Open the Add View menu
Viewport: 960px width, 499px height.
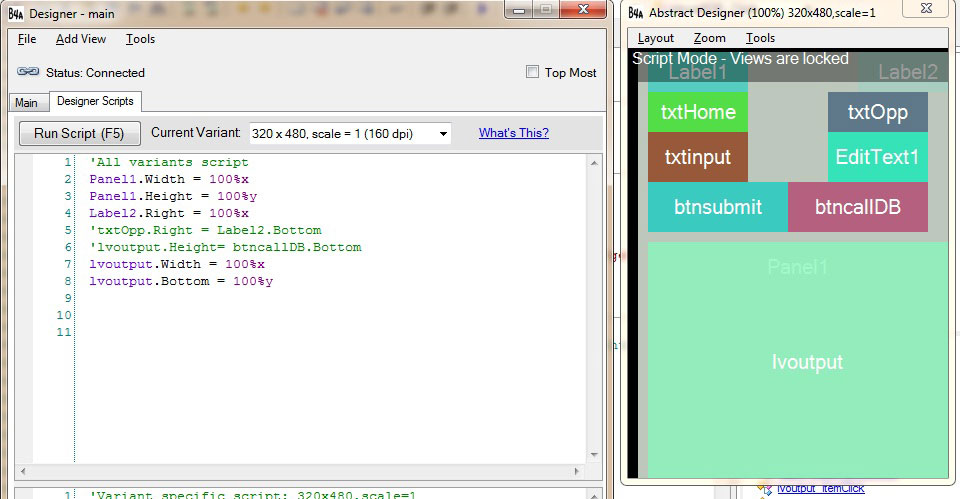point(81,39)
